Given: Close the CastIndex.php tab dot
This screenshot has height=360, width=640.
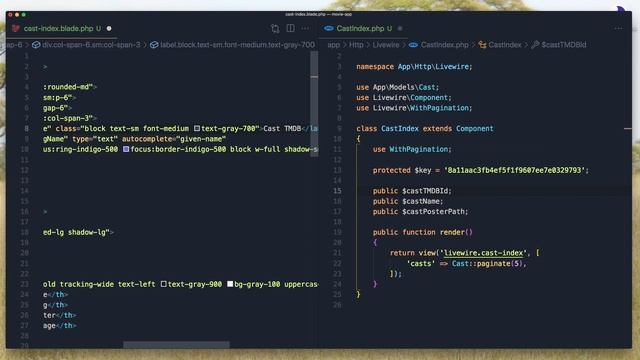Looking at the screenshot, I should coord(400,29).
